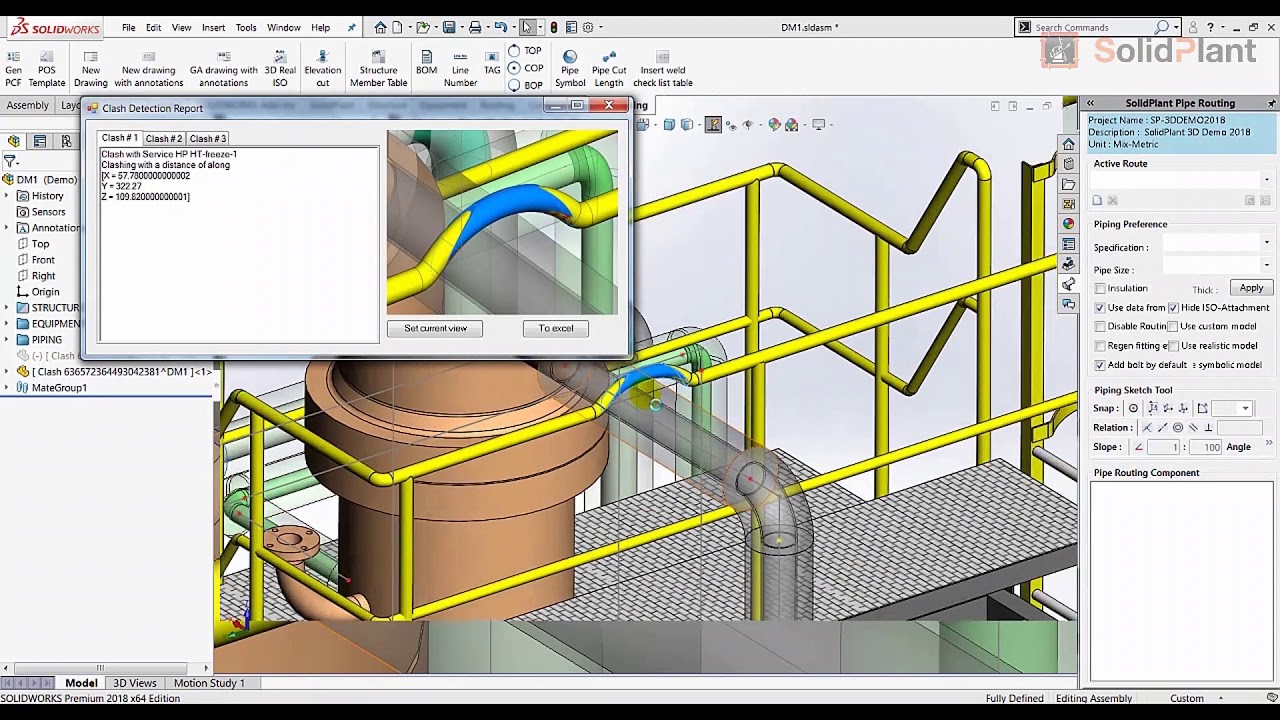Open the Pipe Cut Length tool
Viewport: 1280px width, 720px height.
609,69
